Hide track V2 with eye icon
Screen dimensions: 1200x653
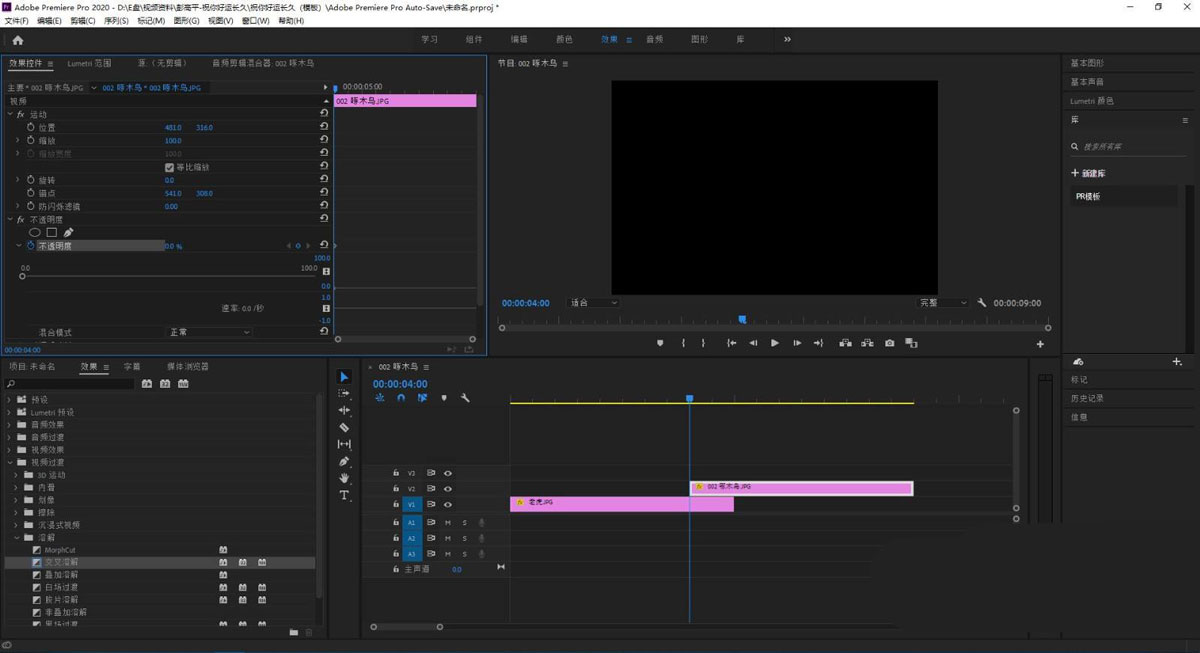pos(448,488)
